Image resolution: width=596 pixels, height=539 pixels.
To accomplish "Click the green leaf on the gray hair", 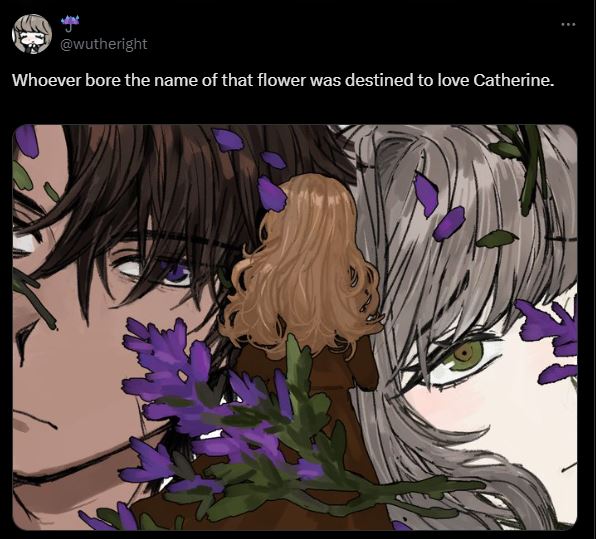I will [497, 239].
